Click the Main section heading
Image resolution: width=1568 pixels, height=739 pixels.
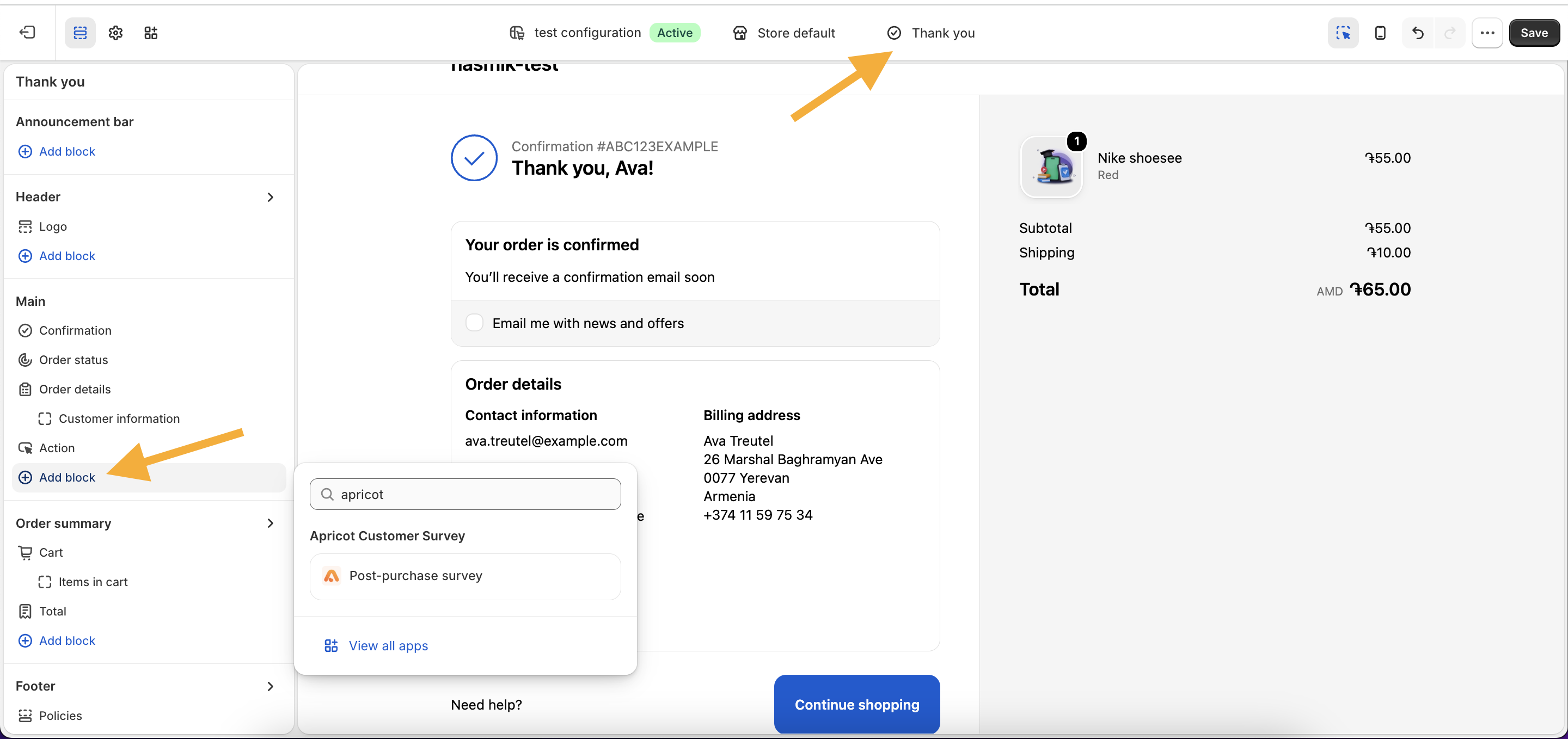click(x=30, y=301)
